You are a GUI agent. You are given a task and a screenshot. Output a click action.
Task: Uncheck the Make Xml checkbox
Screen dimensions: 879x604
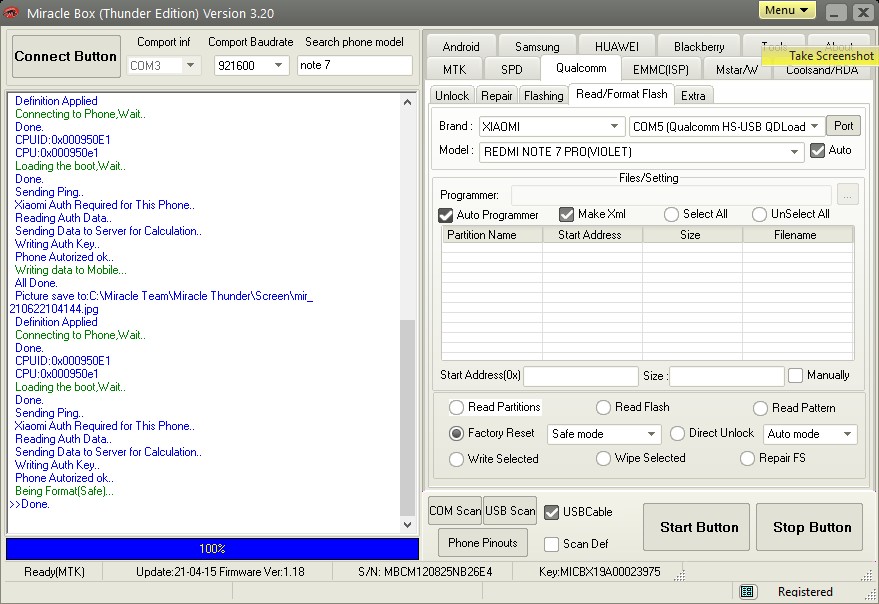pos(567,215)
